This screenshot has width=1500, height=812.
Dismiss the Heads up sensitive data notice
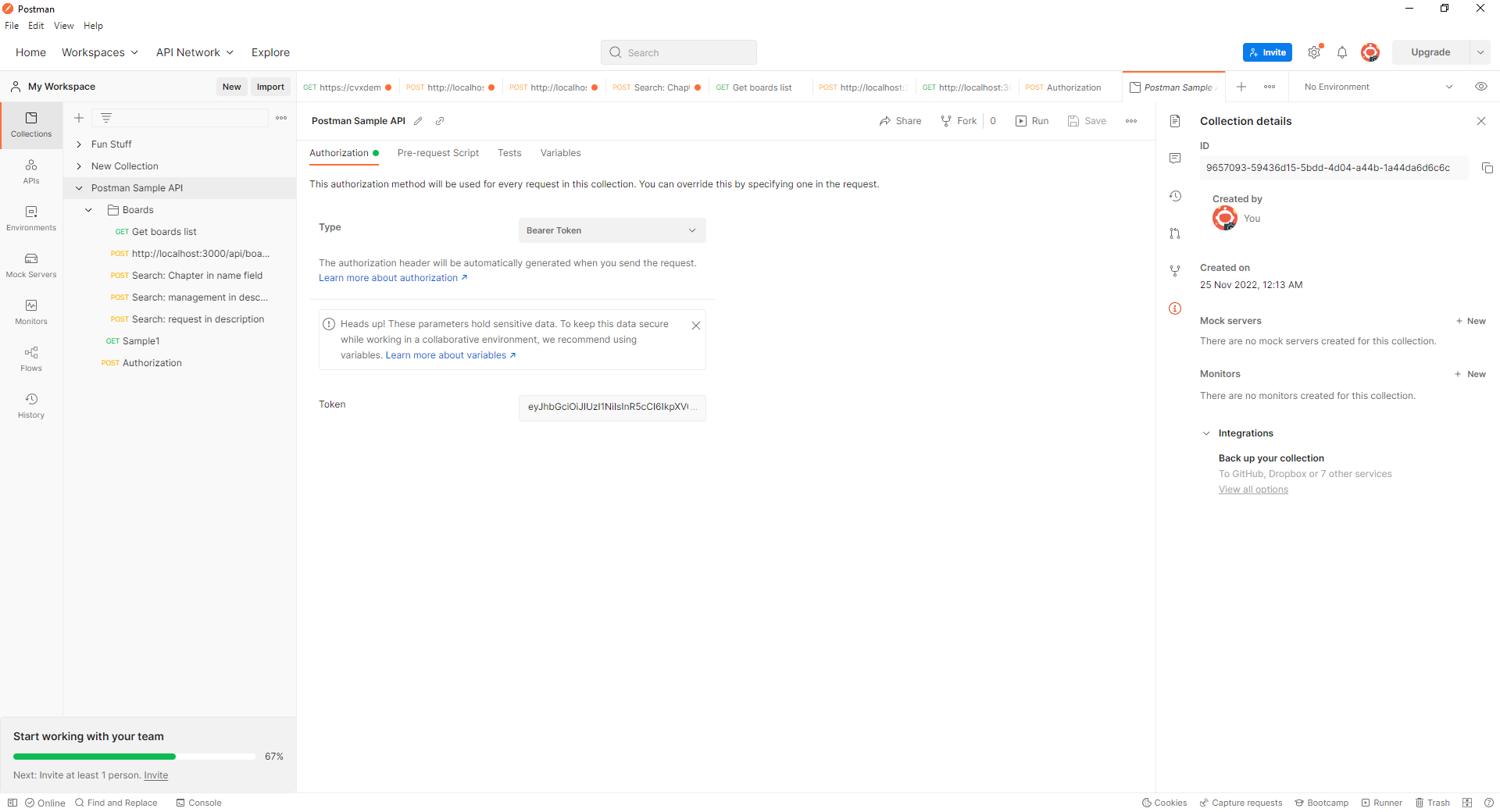696,326
